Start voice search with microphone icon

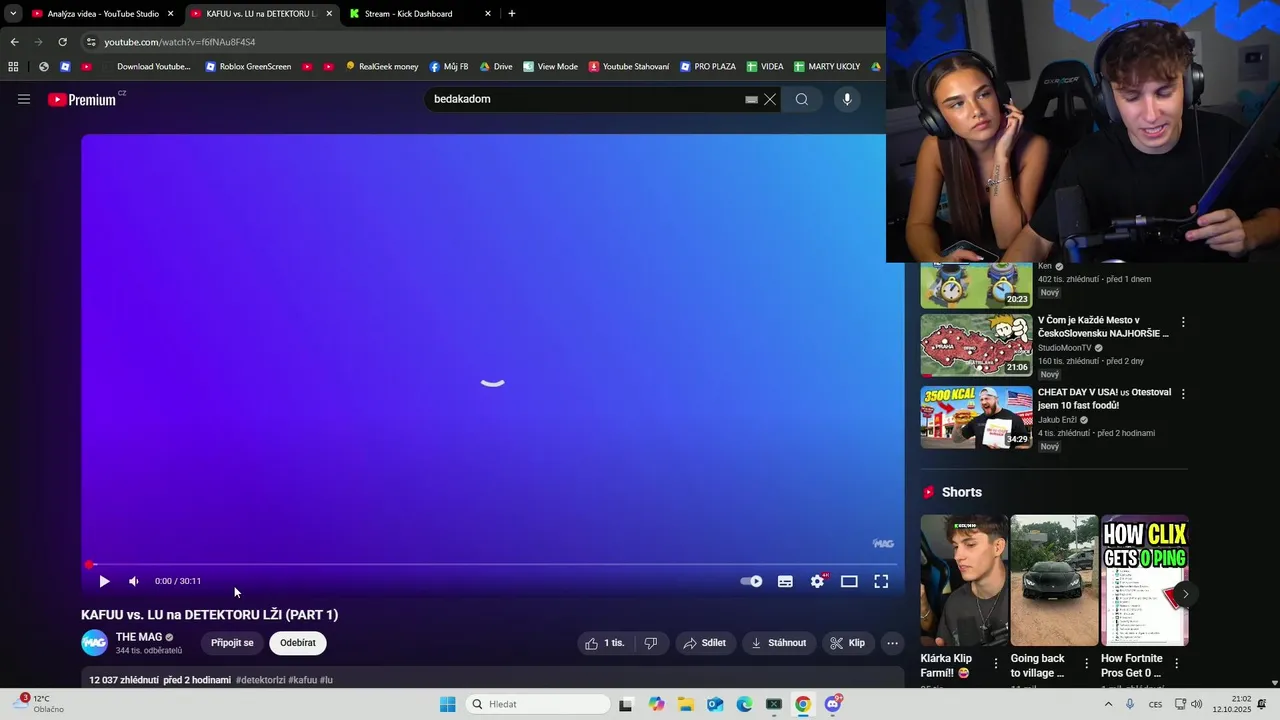[x=847, y=99]
